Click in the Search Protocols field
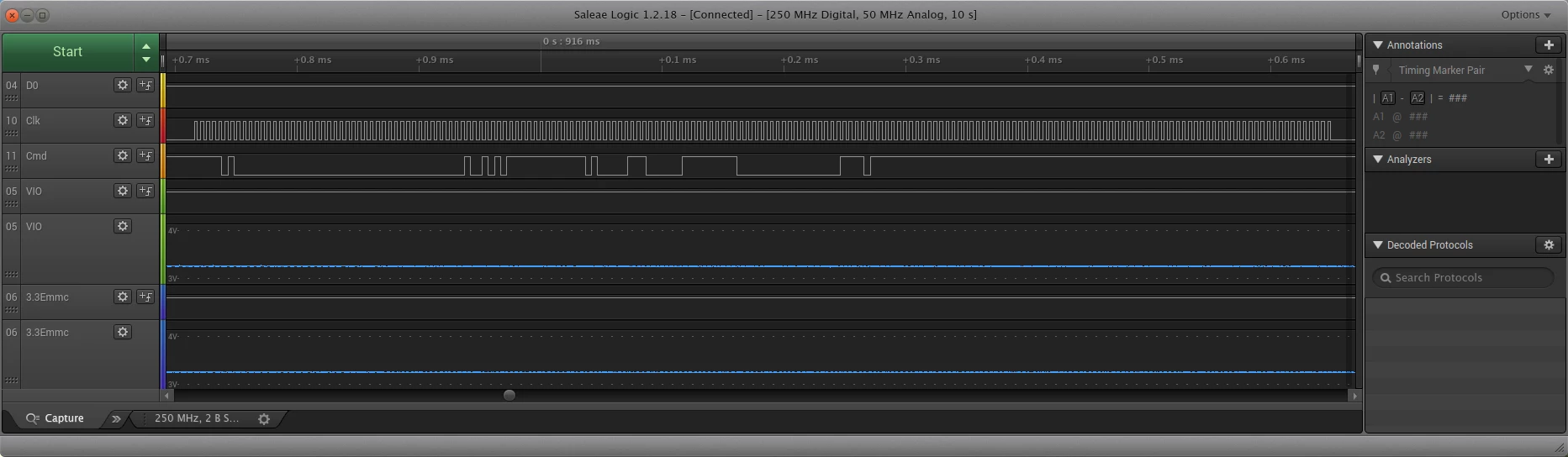Image resolution: width=1568 pixels, height=457 pixels. coord(1463,277)
